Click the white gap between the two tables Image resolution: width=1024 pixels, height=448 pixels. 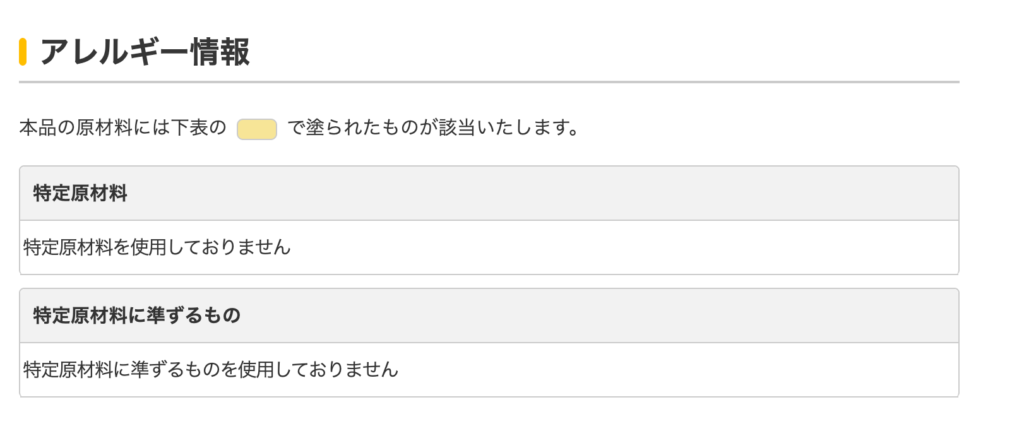point(489,282)
